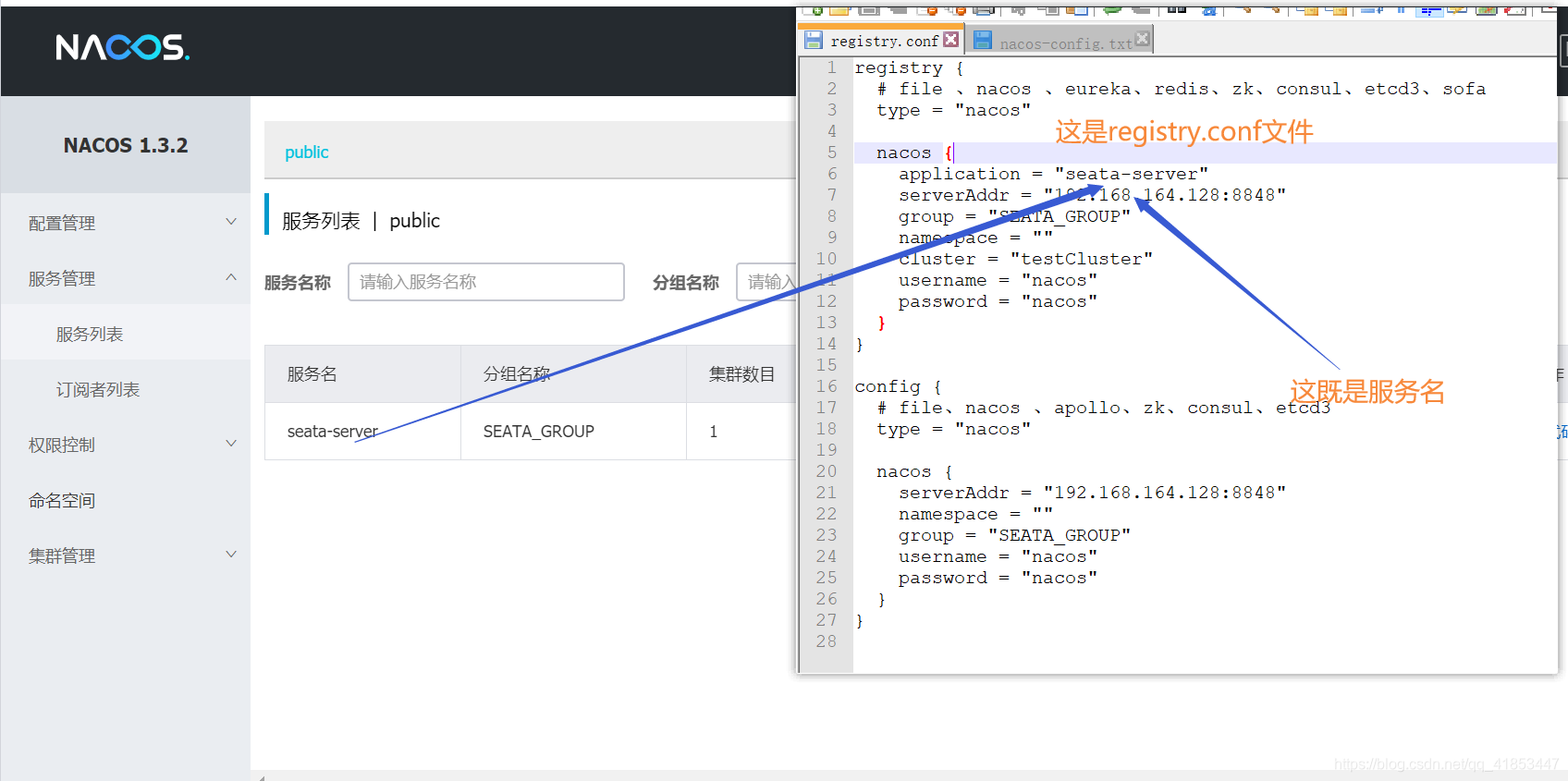Screen dimensions: 1568x781
Task: Expand the 集群管理 menu chevron
Action: pos(231,555)
